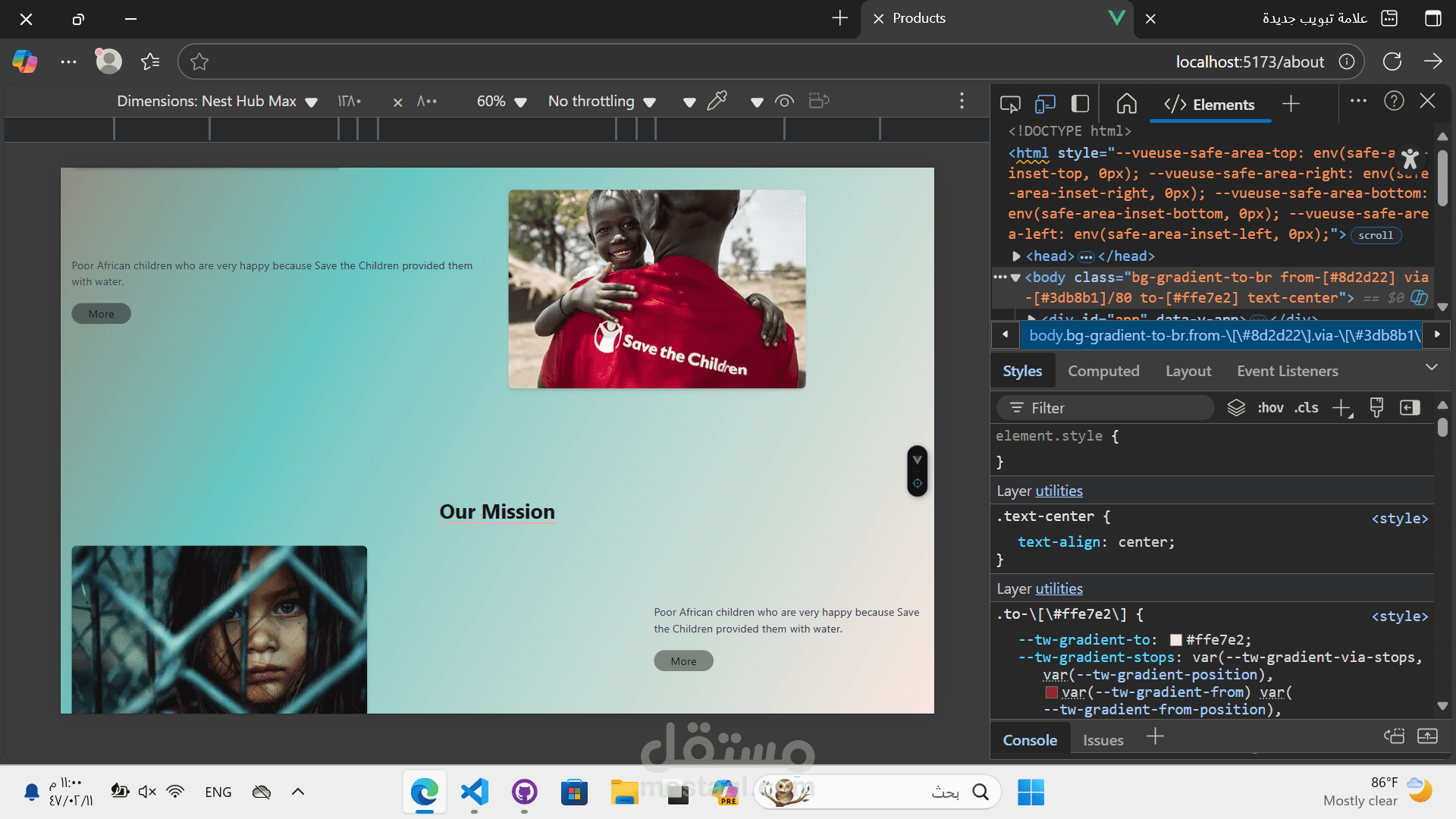Click the rotate screen orientation icon
Viewport: 1456px width, 819px height.
819,101
